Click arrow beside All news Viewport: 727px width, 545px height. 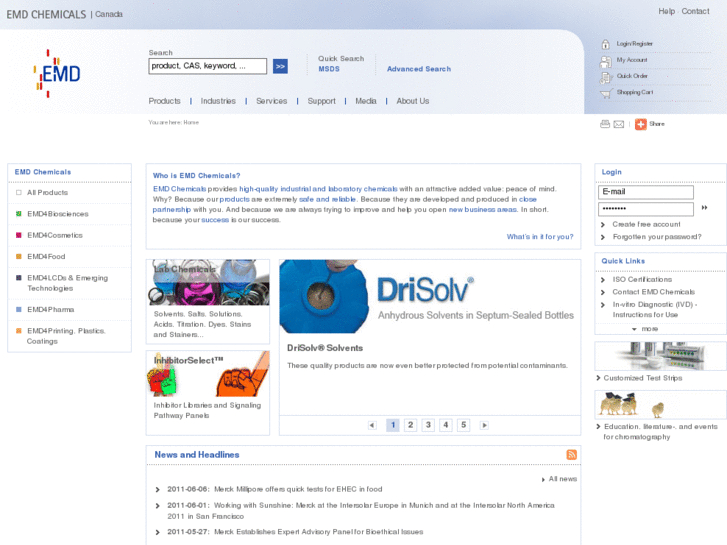coord(543,480)
